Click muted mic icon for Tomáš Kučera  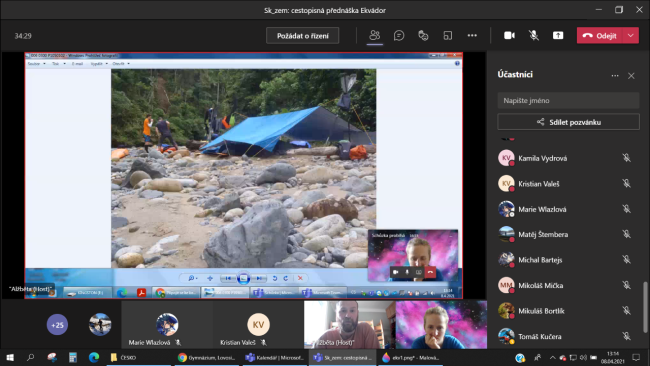[x=626, y=336]
